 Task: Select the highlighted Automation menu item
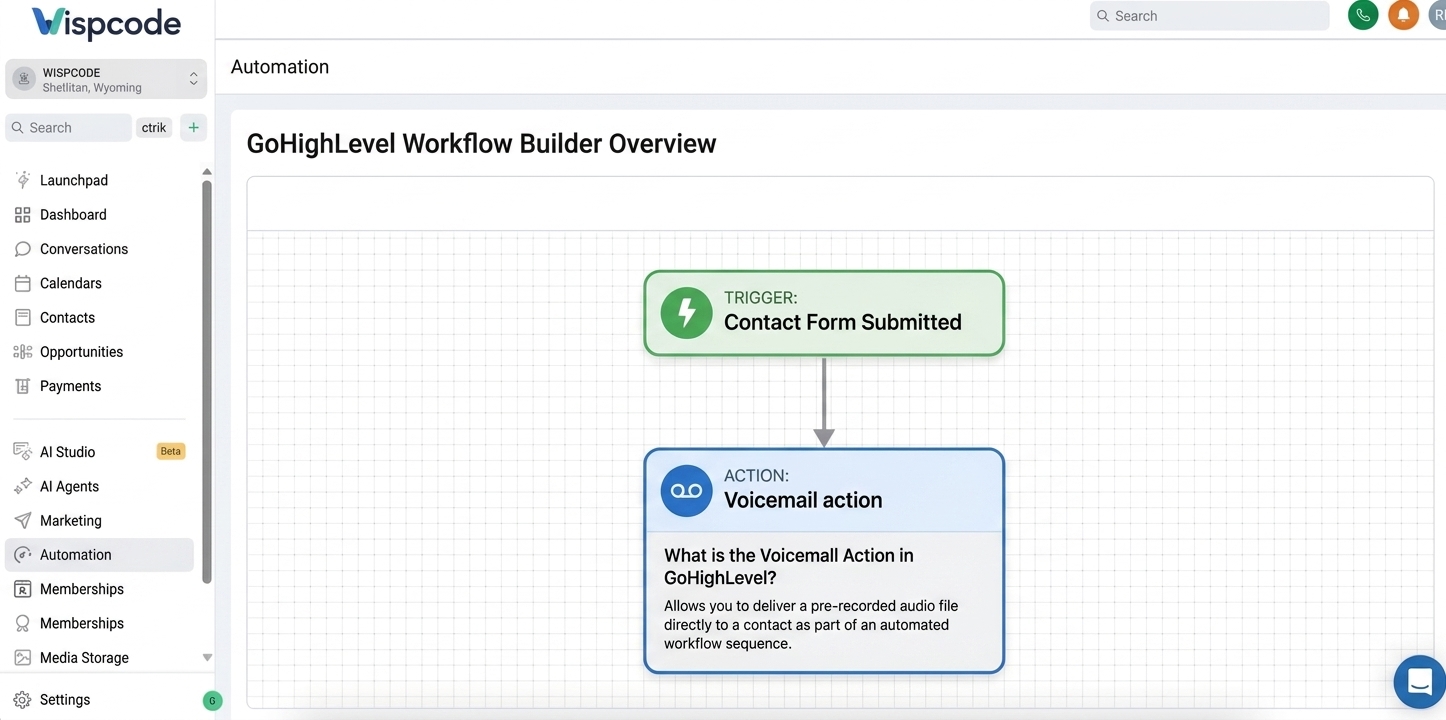click(x=99, y=555)
